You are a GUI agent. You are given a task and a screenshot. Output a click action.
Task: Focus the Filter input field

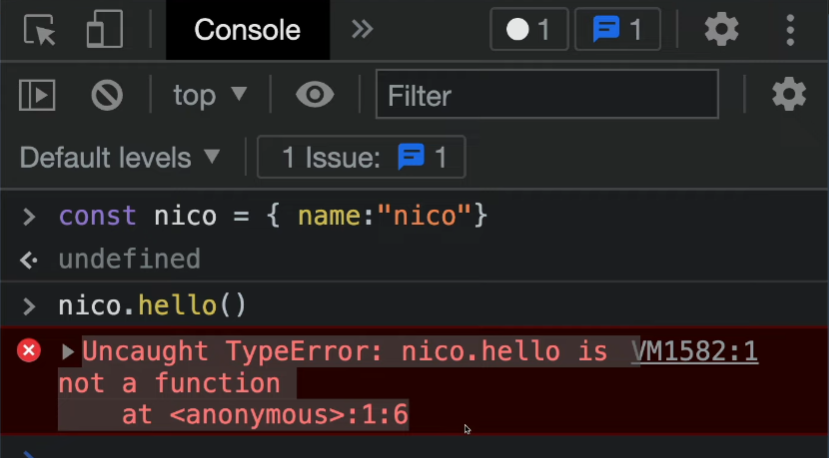pos(547,94)
